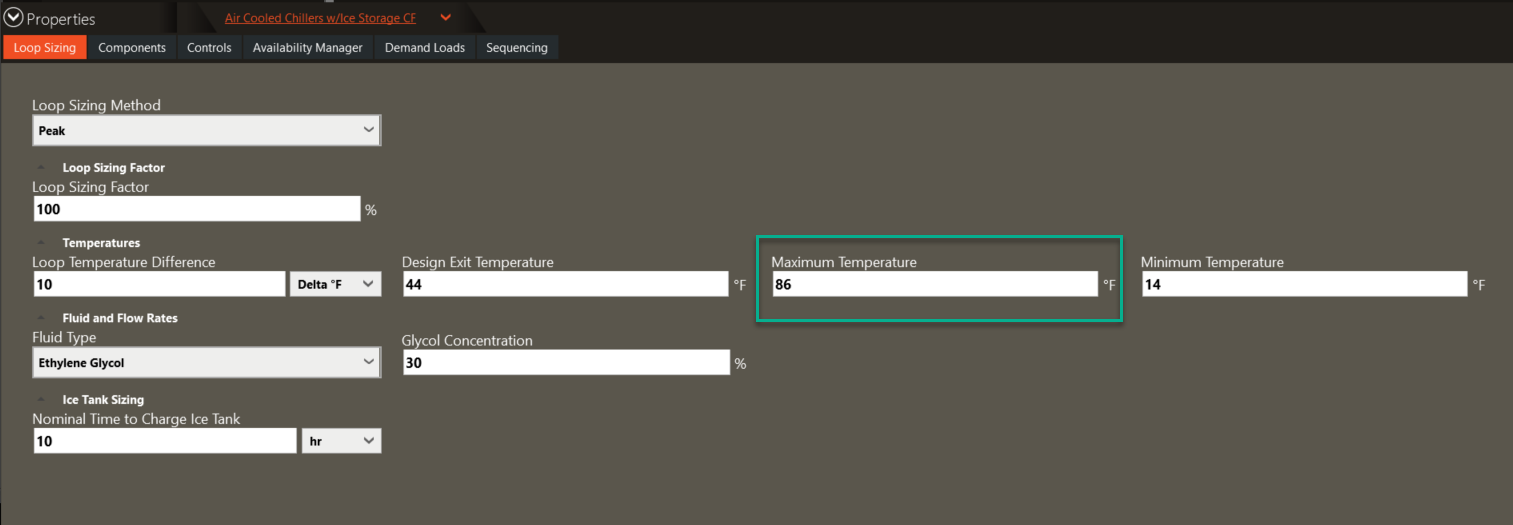
Task: Open the Delta °F unit dropdown
Action: point(335,284)
